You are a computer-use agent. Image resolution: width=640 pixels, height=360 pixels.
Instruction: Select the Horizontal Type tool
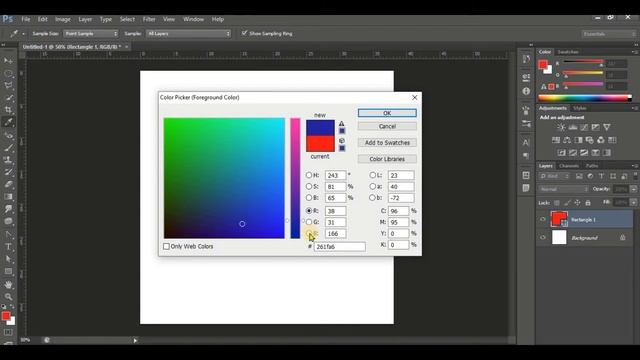point(8,247)
